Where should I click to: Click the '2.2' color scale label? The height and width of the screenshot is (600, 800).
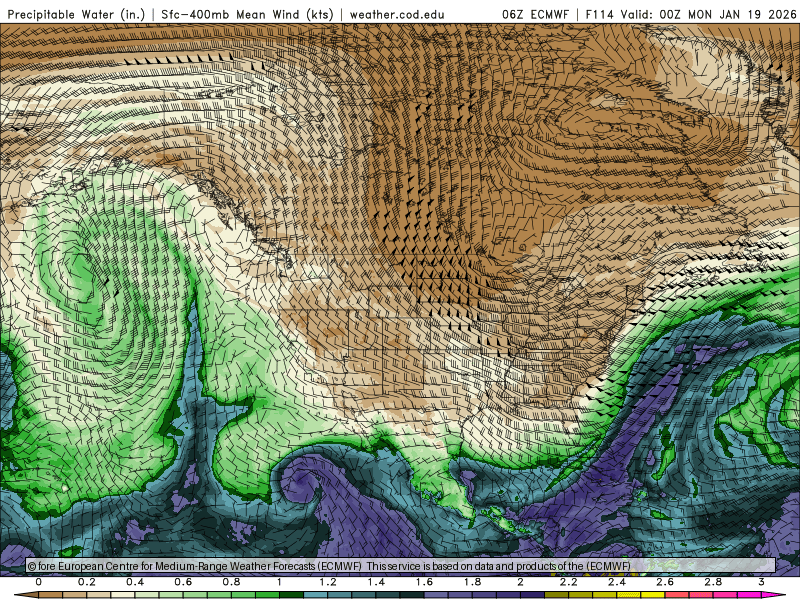pyautogui.click(x=568, y=582)
